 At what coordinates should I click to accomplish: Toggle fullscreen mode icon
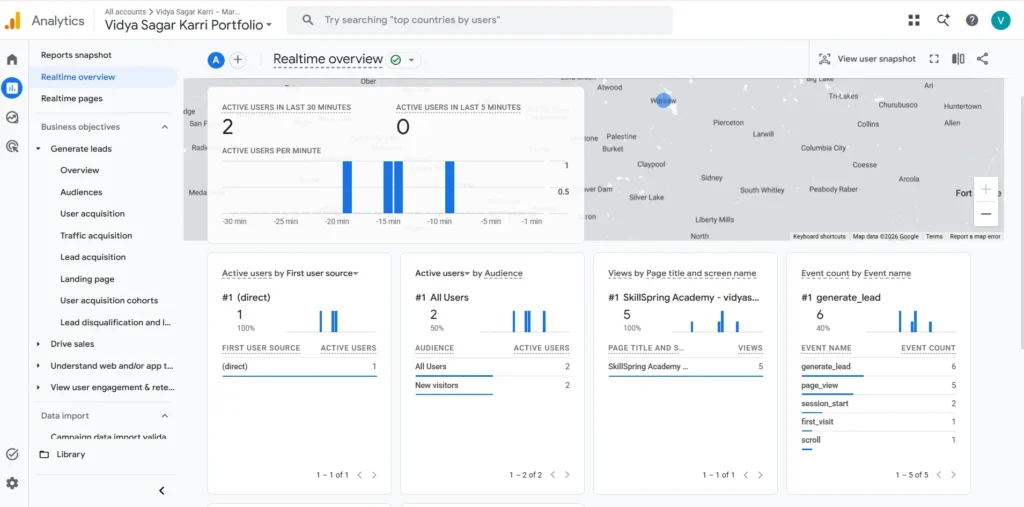pyautogui.click(x=934, y=59)
